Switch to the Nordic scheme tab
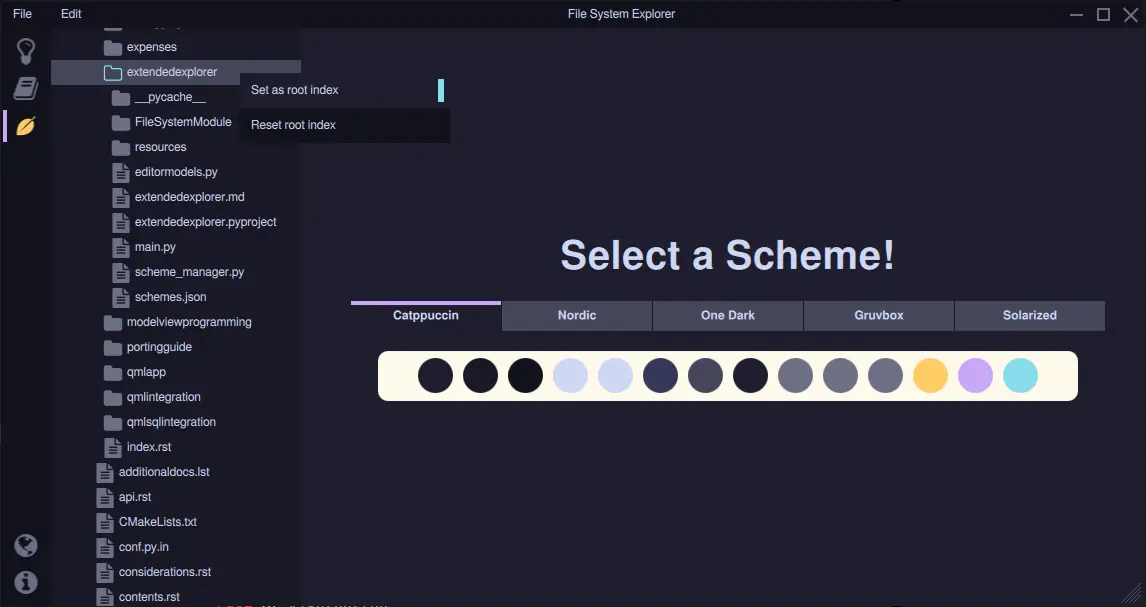This screenshot has width=1146, height=607. (x=577, y=315)
